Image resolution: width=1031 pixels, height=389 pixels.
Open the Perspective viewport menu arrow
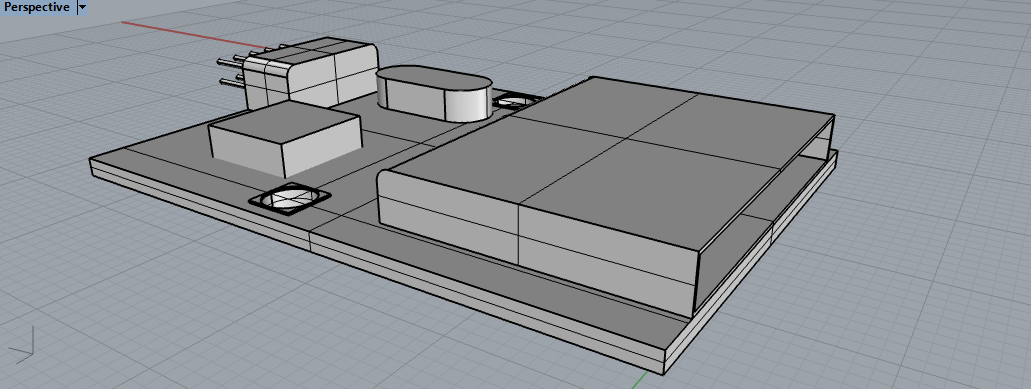click(82, 7)
